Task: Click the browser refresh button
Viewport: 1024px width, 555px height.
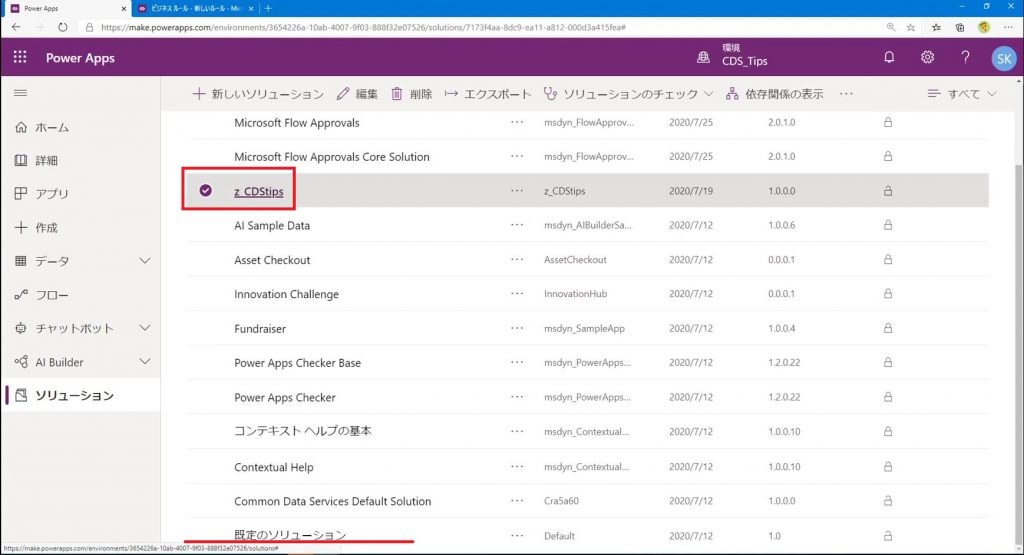Action: pos(63,27)
